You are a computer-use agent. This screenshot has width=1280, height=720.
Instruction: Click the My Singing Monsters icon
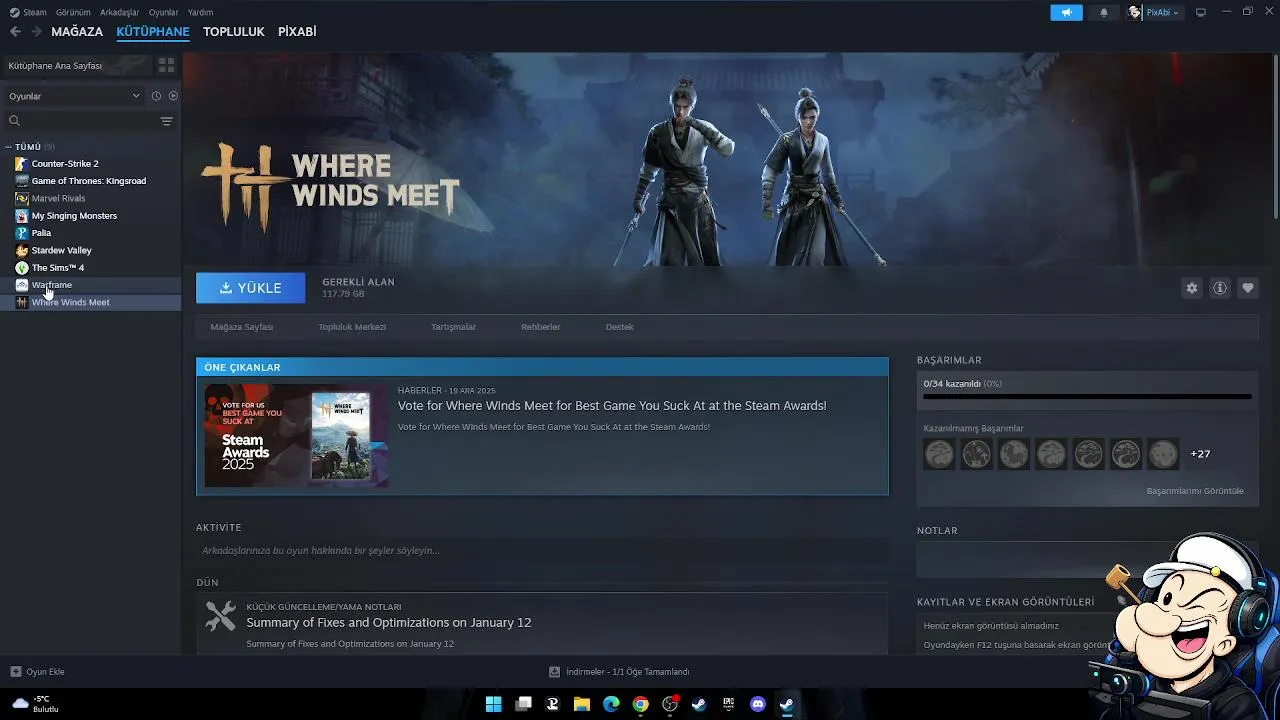click(x=22, y=216)
